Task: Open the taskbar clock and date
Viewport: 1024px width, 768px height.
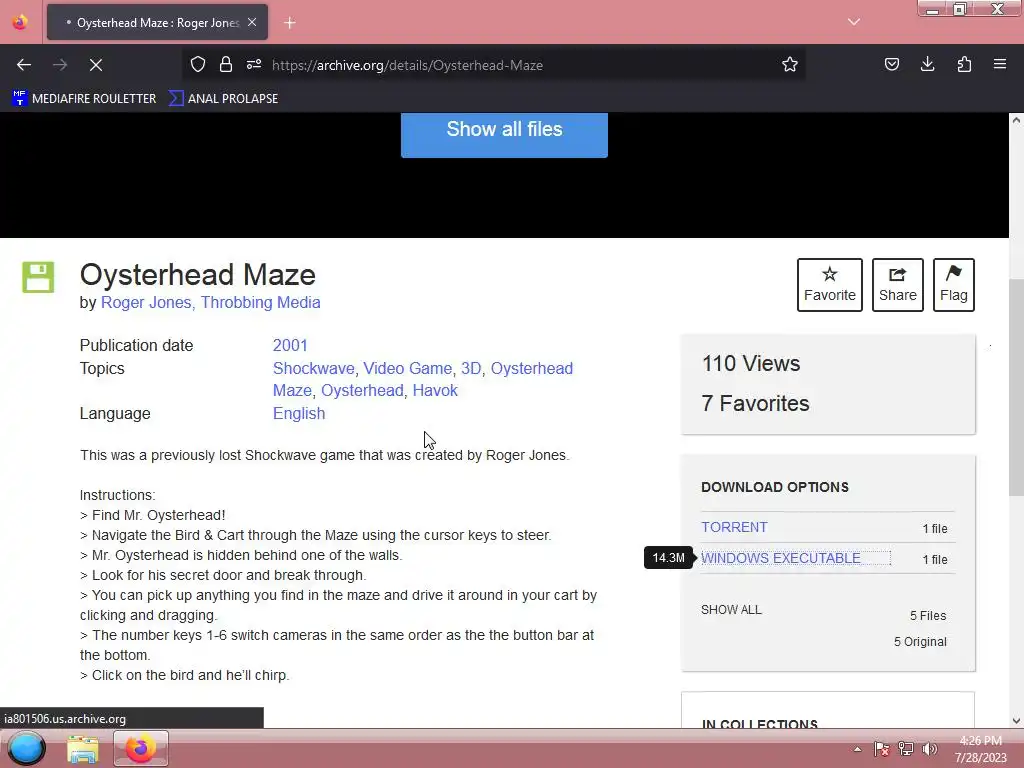Action: click(981, 749)
